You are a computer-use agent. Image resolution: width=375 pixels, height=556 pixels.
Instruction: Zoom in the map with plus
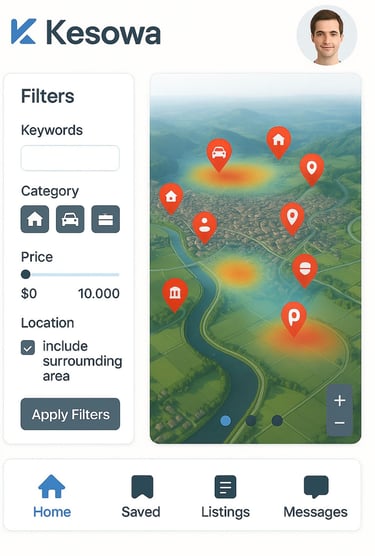pyautogui.click(x=340, y=400)
